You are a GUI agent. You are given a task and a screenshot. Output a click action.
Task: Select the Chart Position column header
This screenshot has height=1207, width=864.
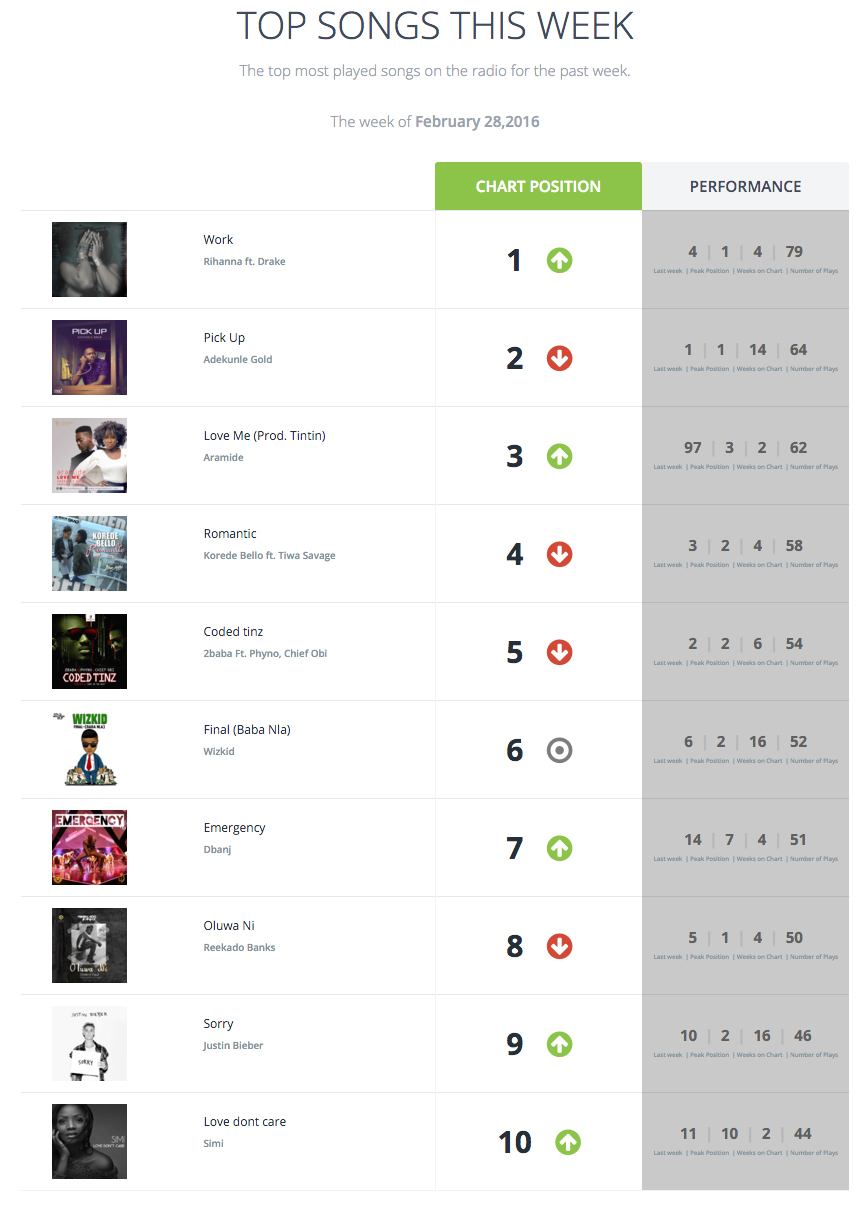coord(538,187)
